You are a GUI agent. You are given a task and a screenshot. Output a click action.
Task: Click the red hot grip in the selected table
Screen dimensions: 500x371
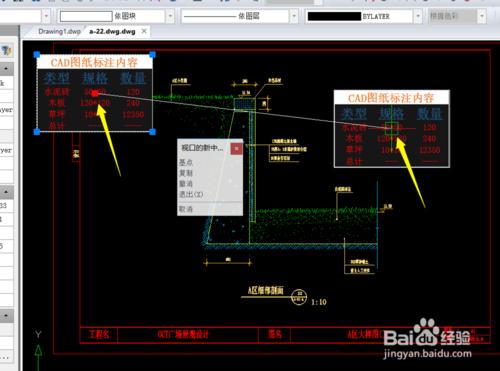(95, 93)
